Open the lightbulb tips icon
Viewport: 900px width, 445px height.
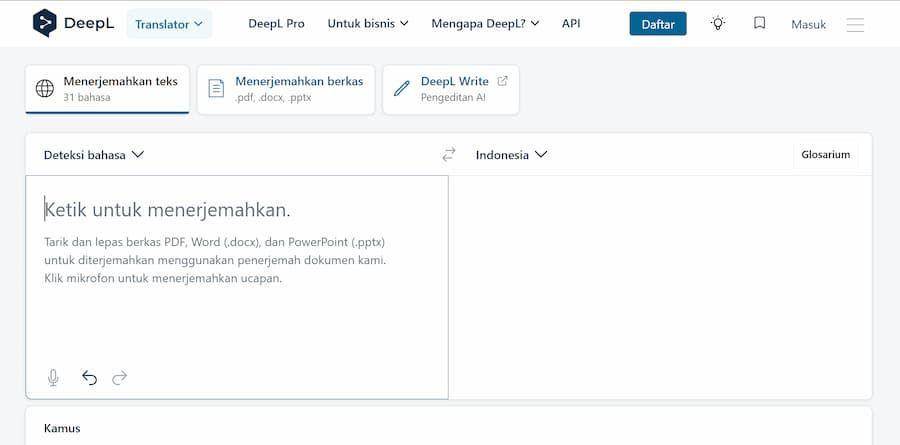click(717, 23)
